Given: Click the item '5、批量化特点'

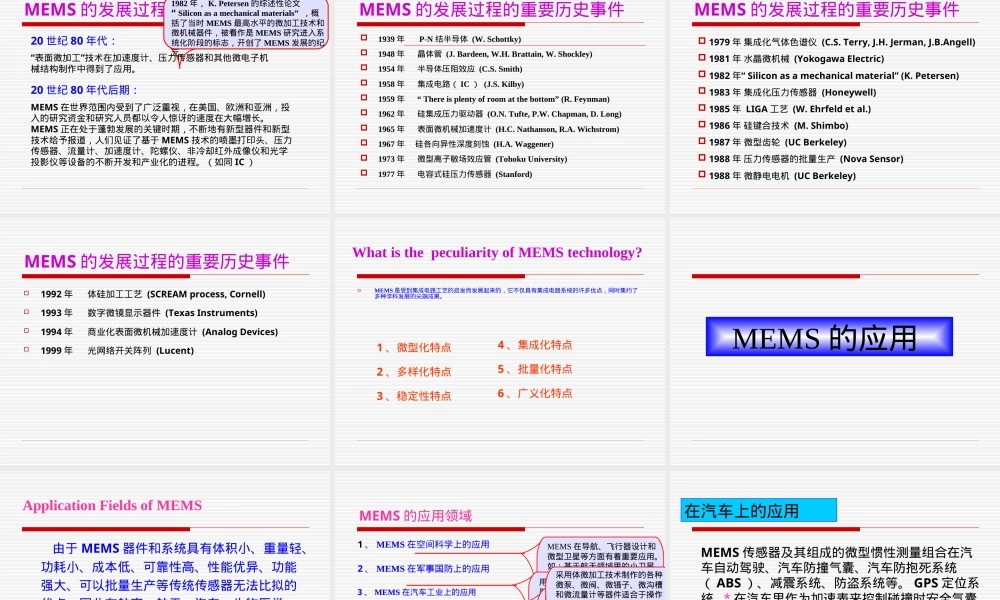Looking at the screenshot, I should click(534, 369).
